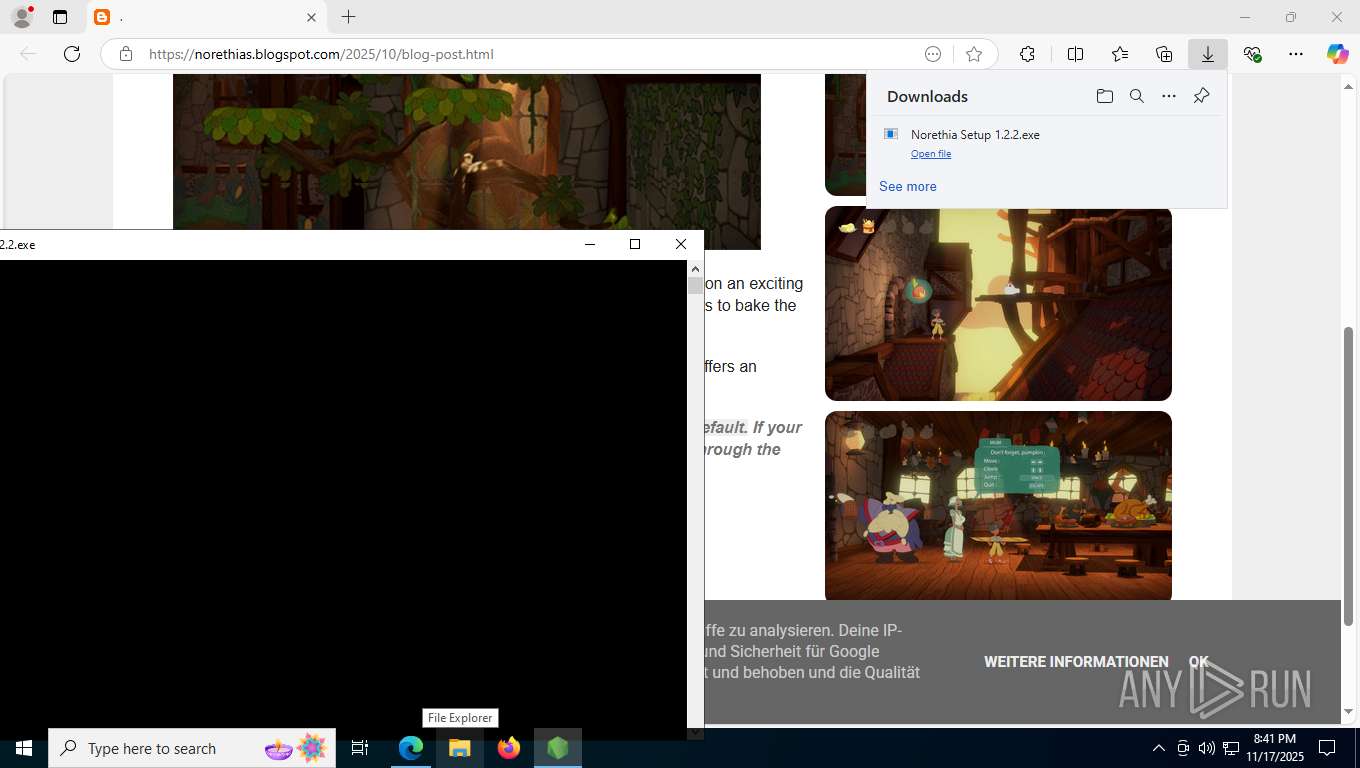Click the address bar URL
1360x768 pixels.
click(x=321, y=54)
